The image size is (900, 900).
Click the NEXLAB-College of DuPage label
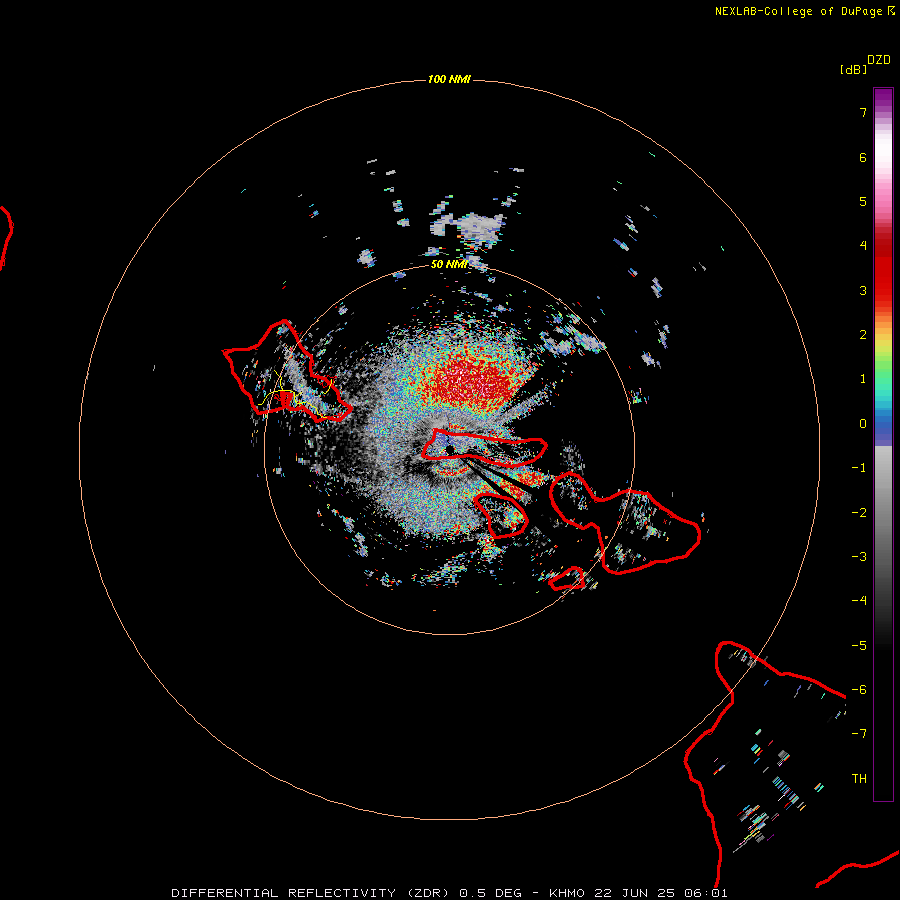click(805, 11)
